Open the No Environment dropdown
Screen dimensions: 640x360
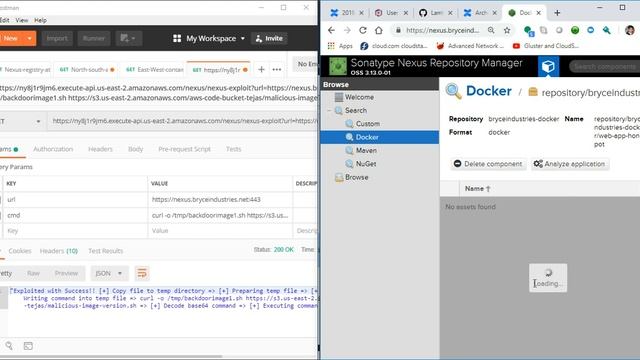pyautogui.click(x=306, y=64)
